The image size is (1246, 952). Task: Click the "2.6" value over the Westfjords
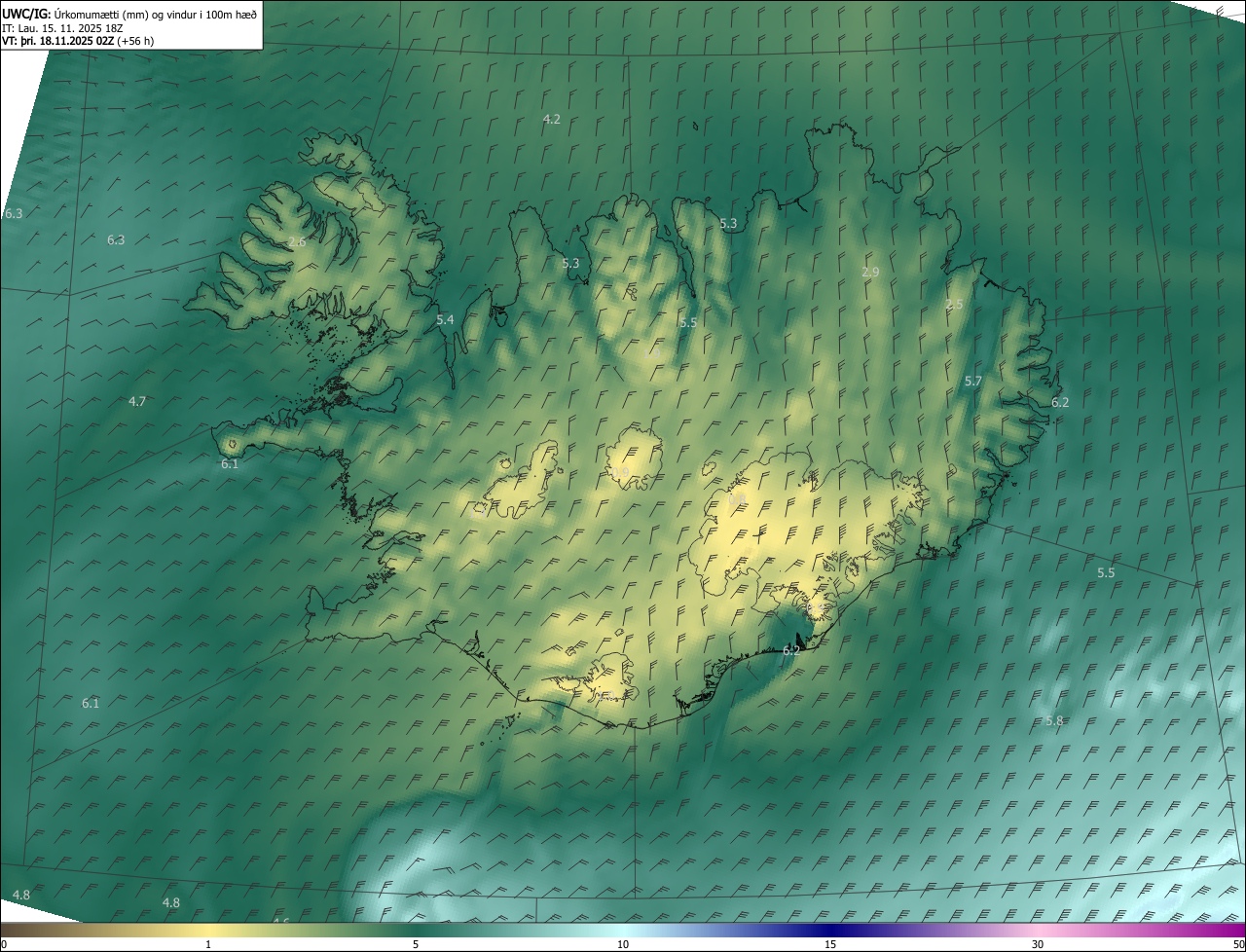297,241
